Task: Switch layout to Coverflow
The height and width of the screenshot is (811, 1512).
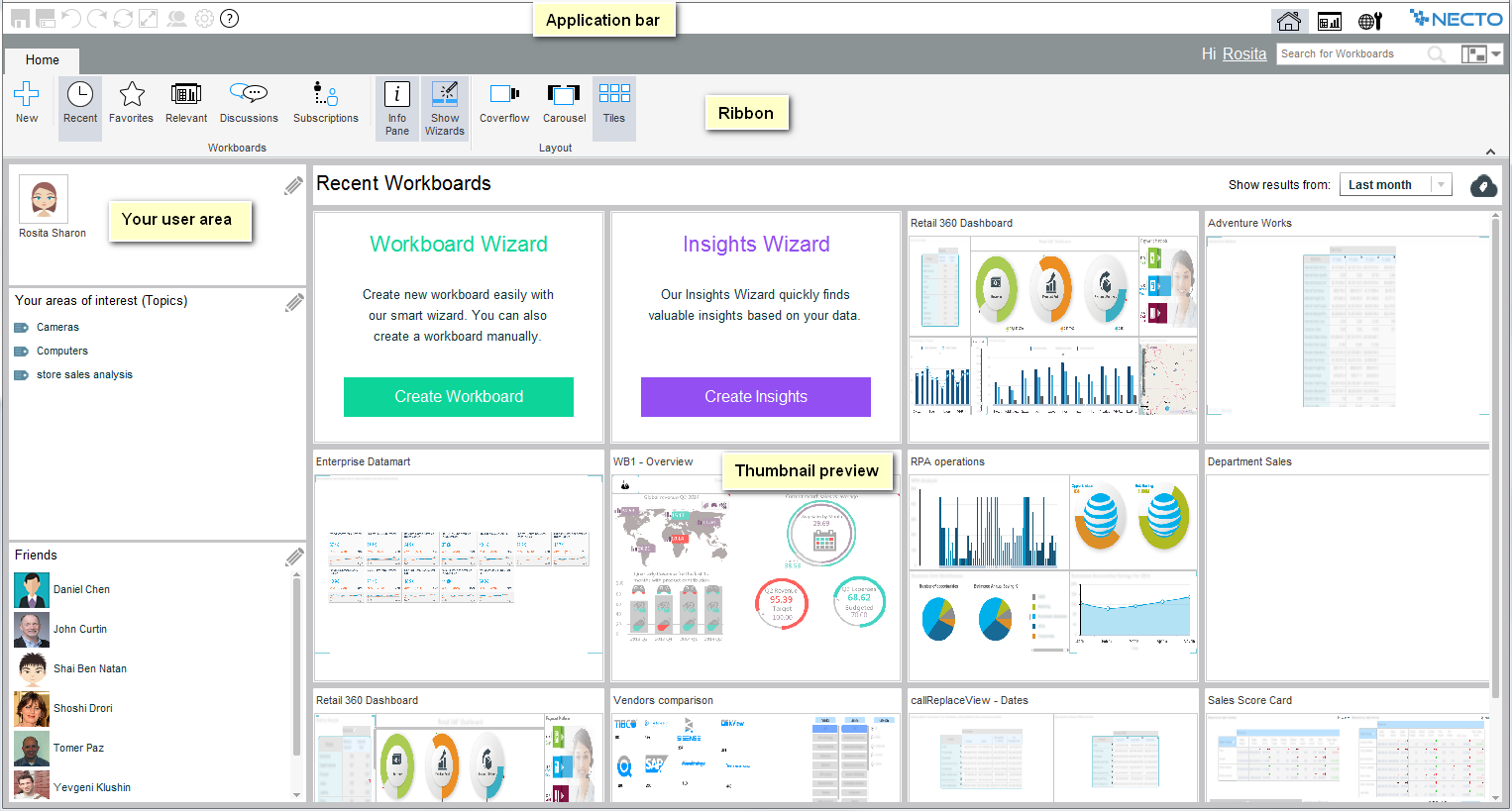Action: click(504, 95)
